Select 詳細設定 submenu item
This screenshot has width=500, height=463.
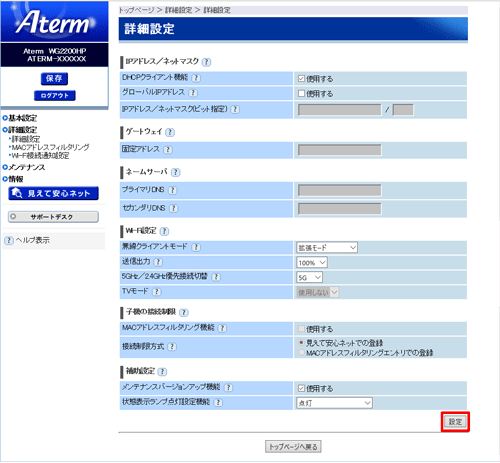pyautogui.click(x=26, y=139)
